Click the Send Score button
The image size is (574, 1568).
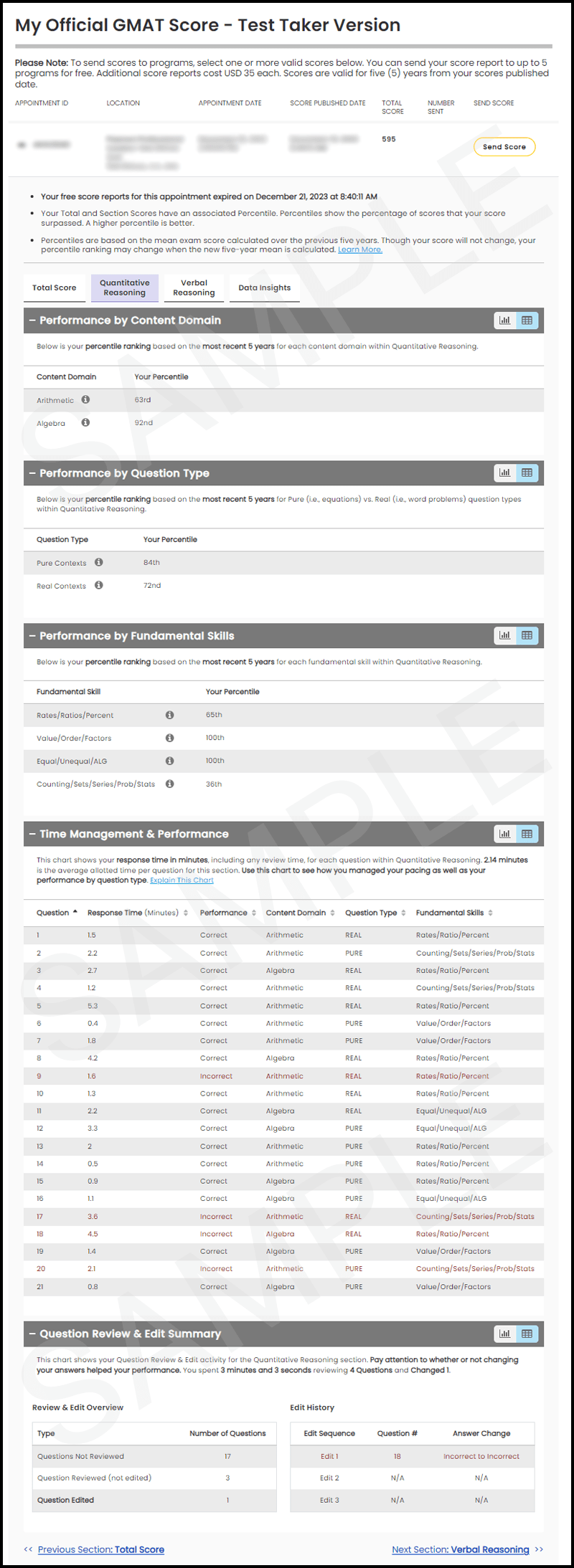click(x=504, y=147)
